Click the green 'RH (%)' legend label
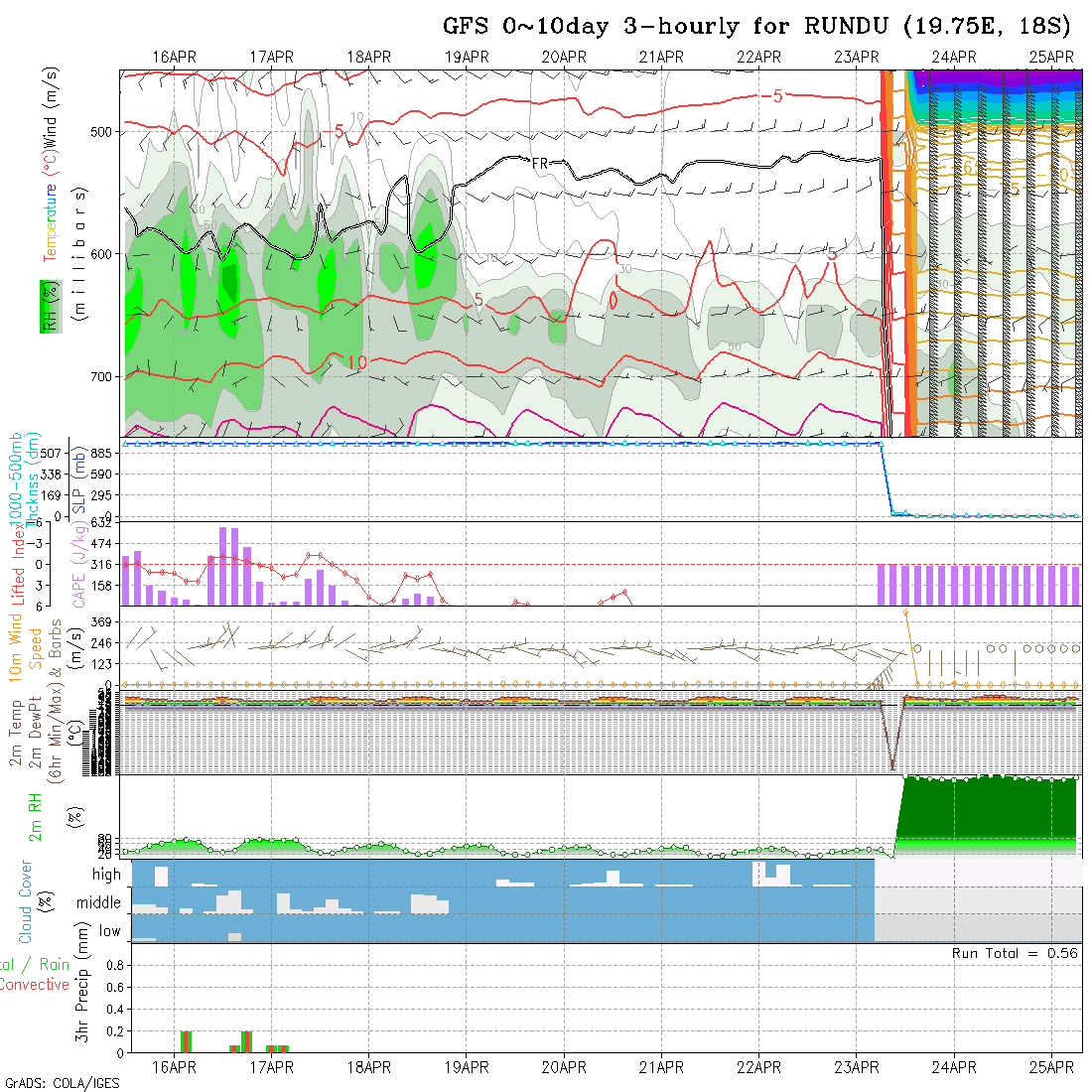The image size is (1092, 1092). pos(51,307)
